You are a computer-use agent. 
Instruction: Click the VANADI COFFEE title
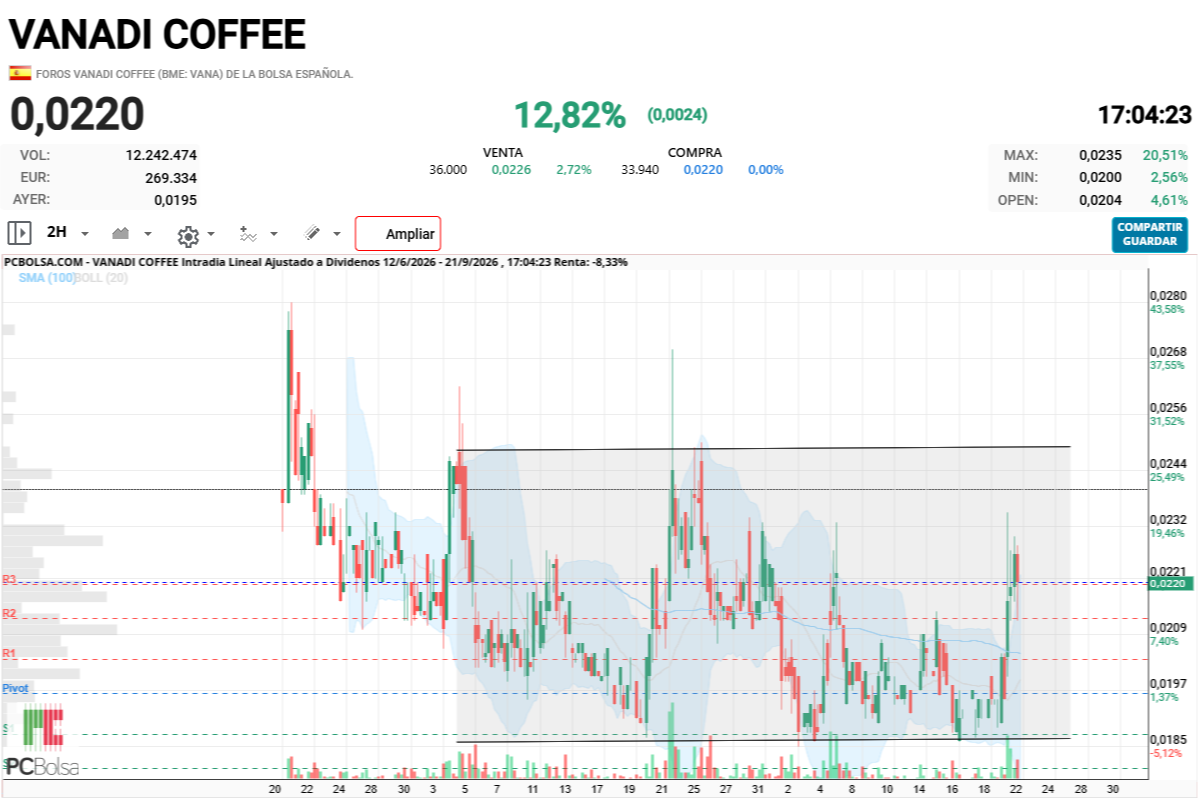tap(157, 35)
